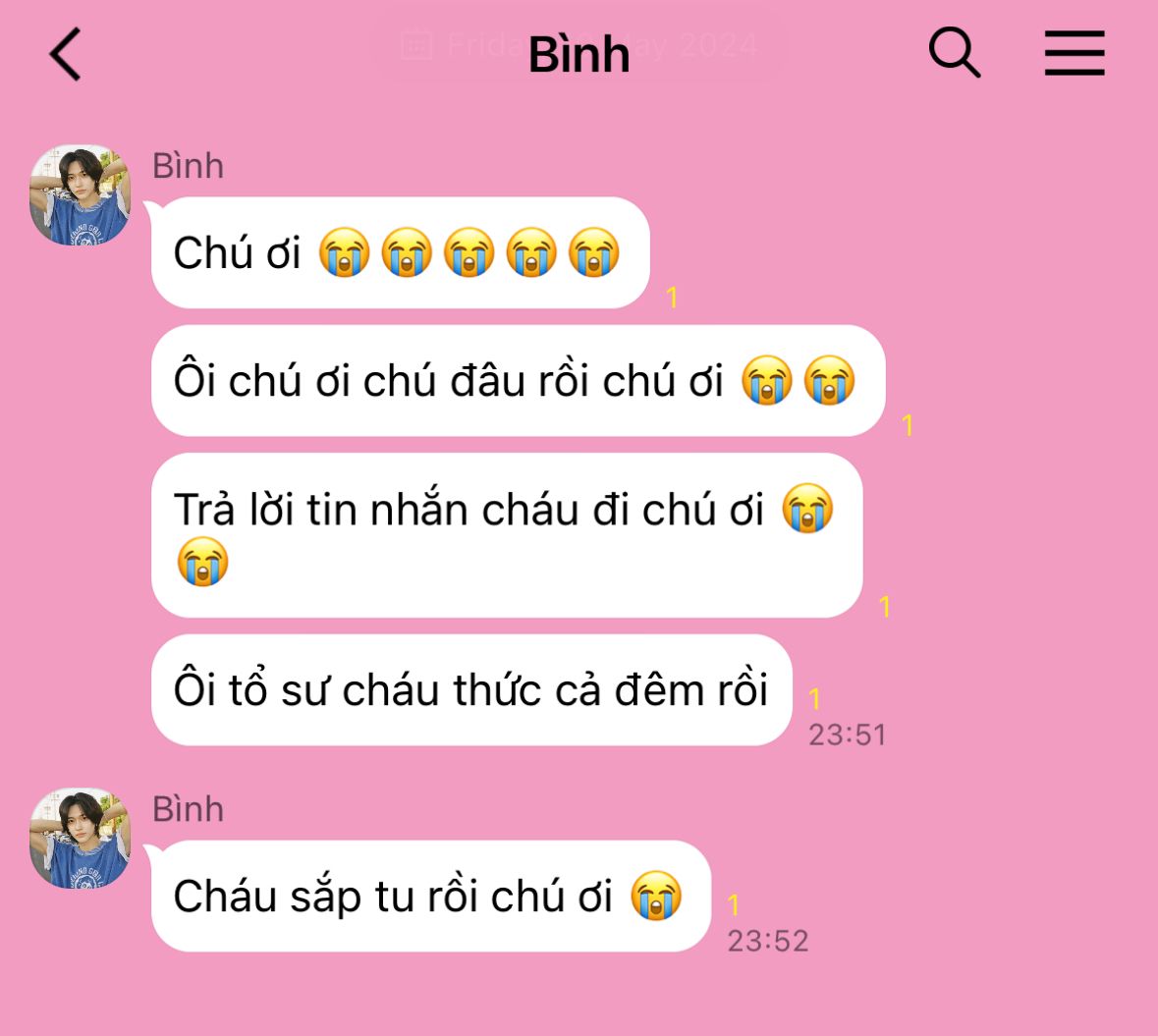
Task: Tap the 23:52 timestamp
Action: pyautogui.click(x=768, y=941)
